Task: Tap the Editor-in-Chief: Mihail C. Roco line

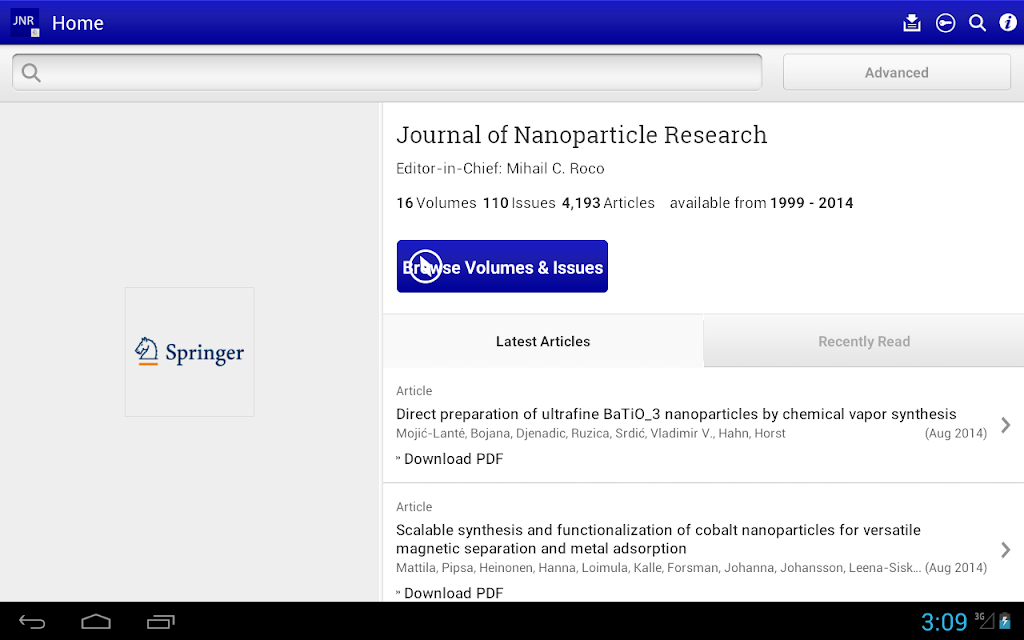Action: 500,168
